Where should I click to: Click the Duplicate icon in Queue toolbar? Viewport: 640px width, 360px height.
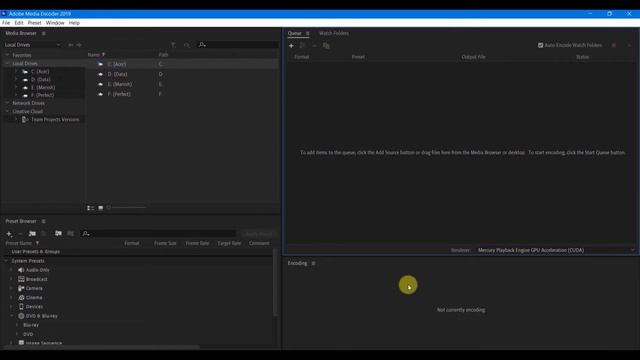[326, 46]
